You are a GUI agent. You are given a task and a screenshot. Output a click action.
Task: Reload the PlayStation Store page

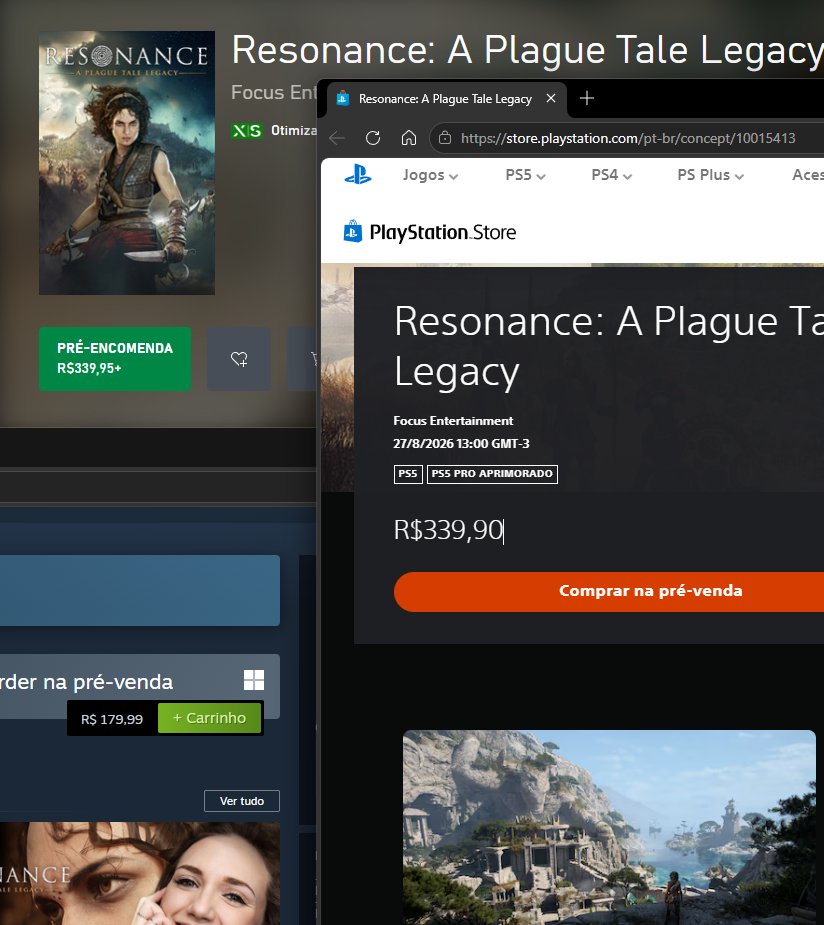coord(373,138)
